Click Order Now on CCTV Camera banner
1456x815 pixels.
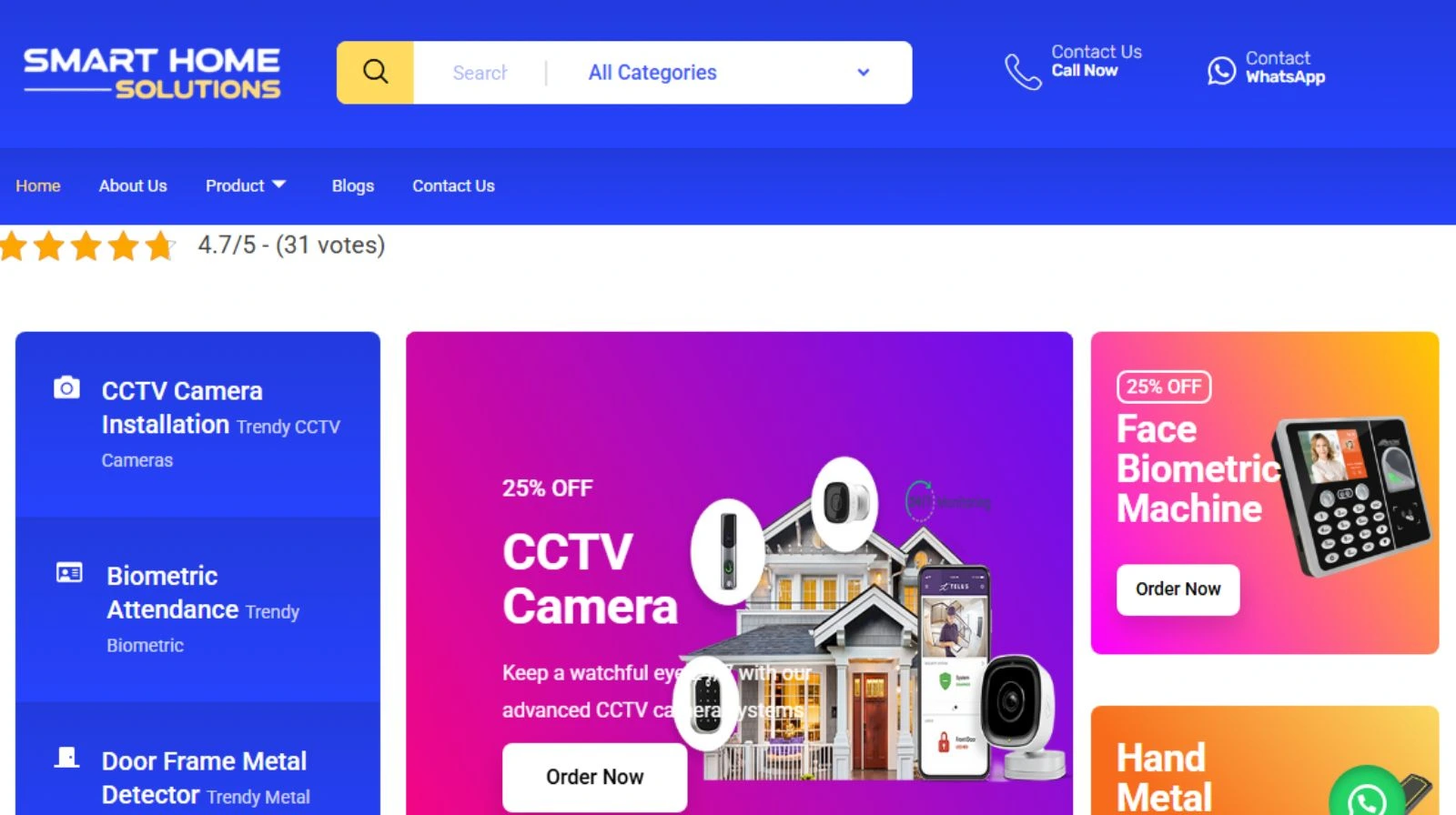594,777
